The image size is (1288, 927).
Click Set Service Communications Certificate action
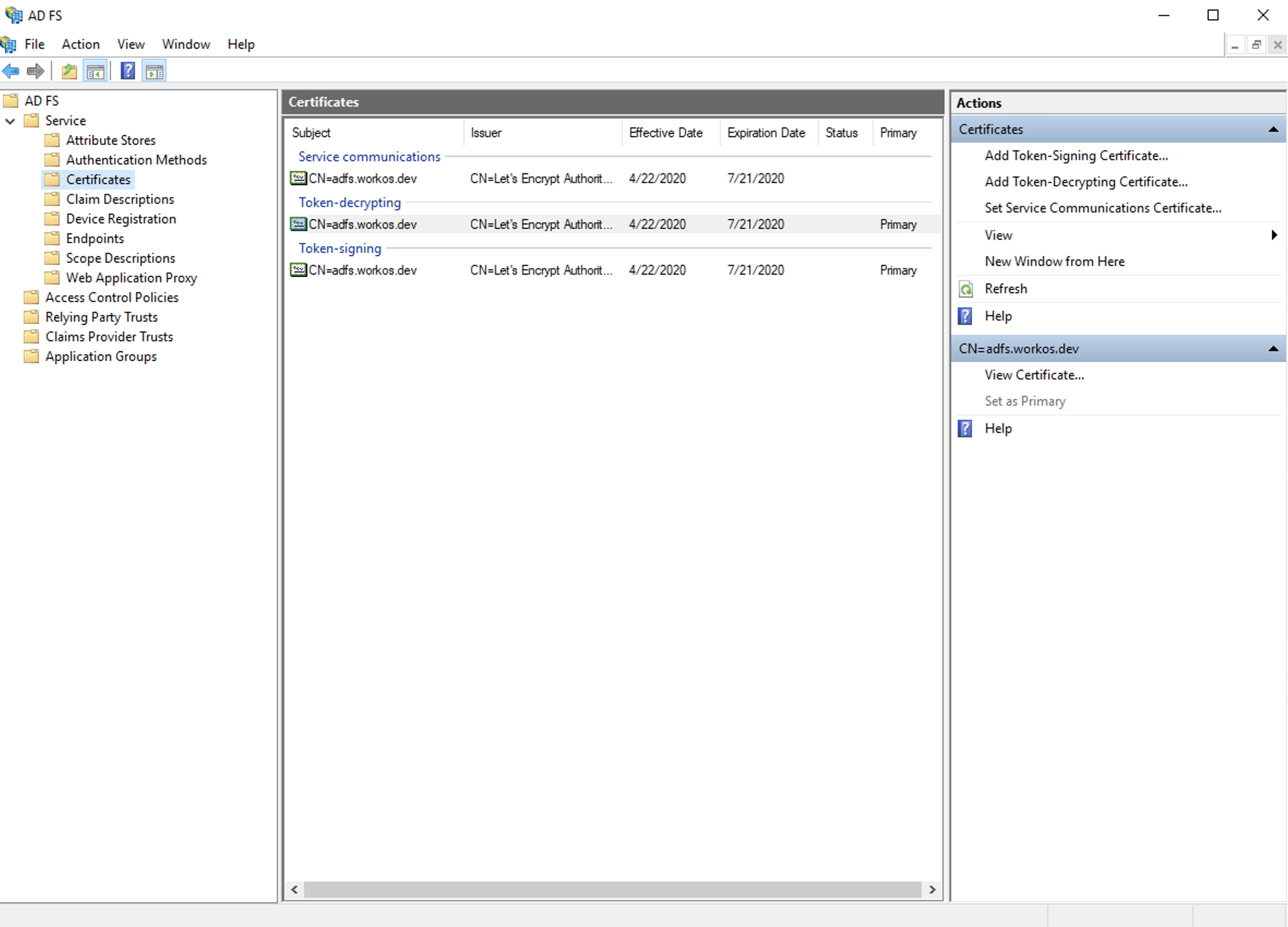pyautogui.click(x=1103, y=208)
